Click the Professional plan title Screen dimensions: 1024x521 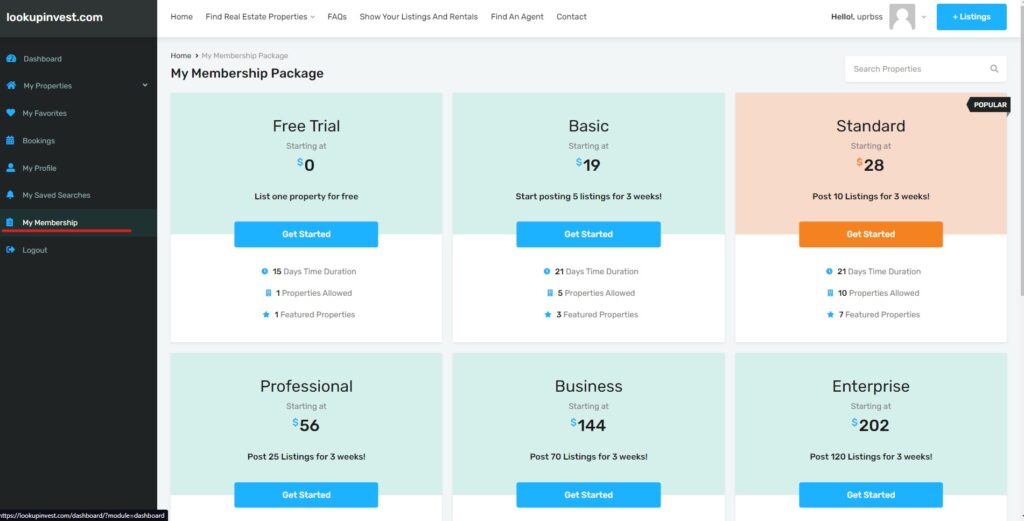tap(306, 387)
